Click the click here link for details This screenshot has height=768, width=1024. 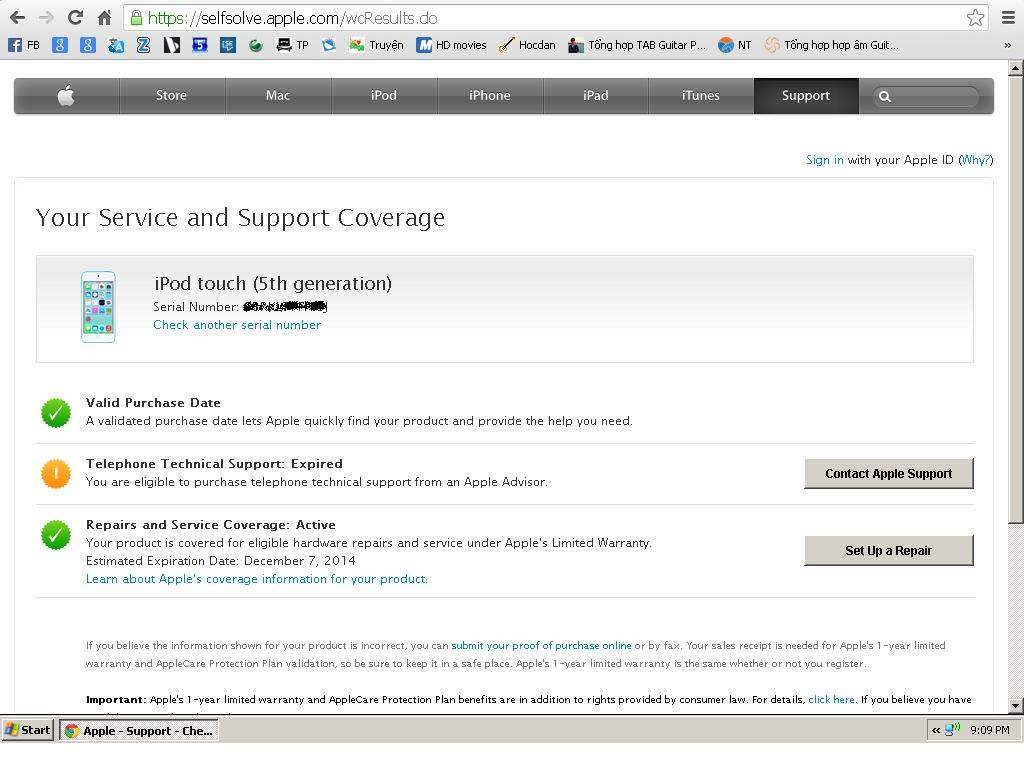[831, 699]
